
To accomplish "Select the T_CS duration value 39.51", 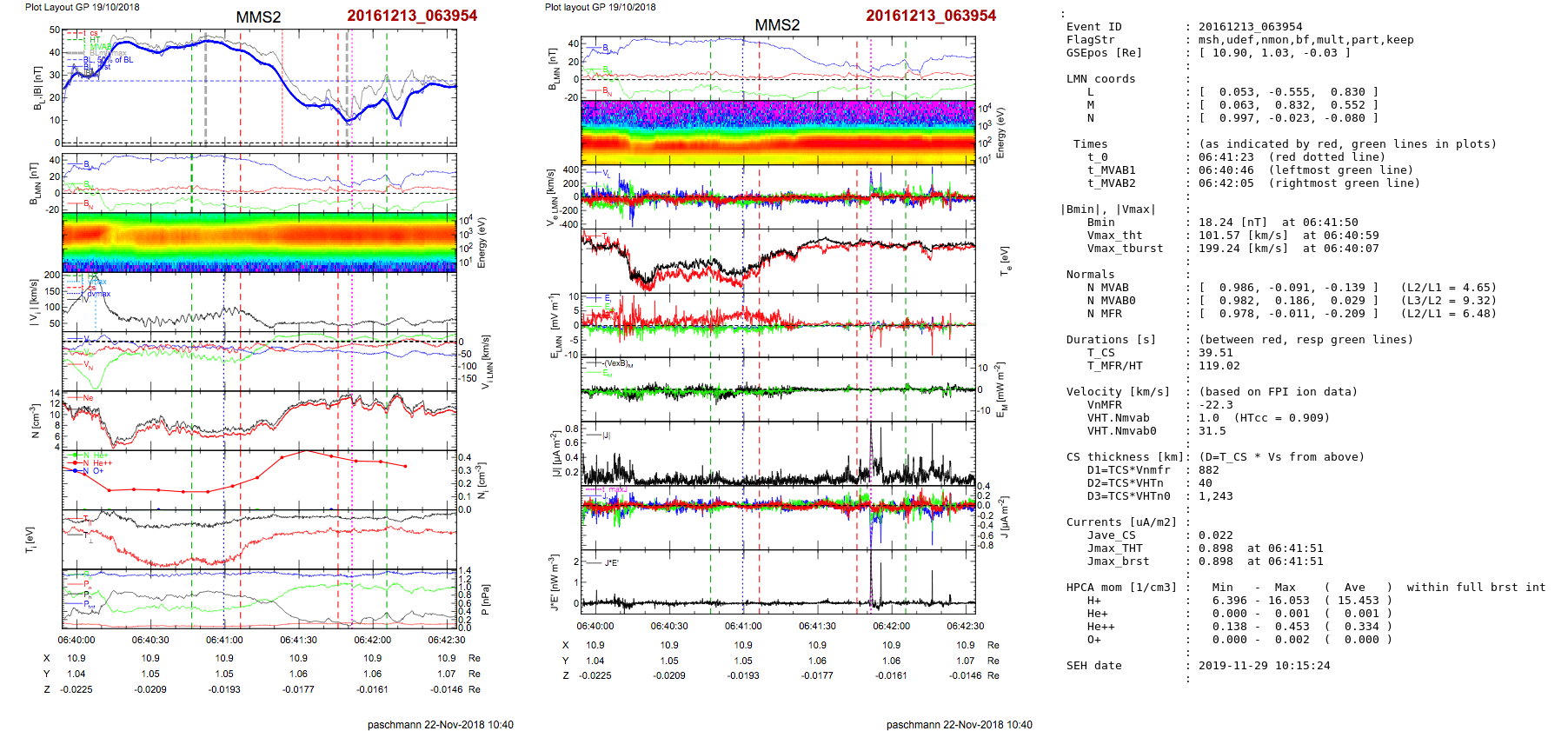I will (x=1215, y=353).
